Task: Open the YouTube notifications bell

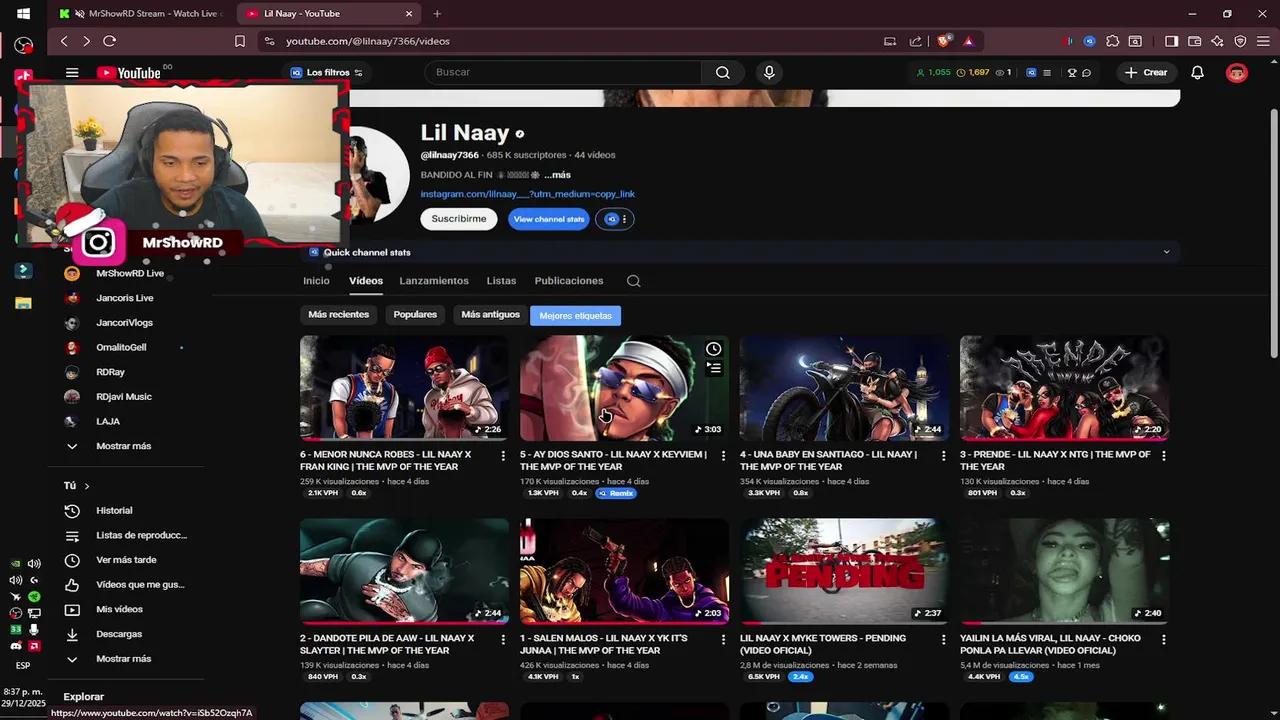Action: [1197, 72]
